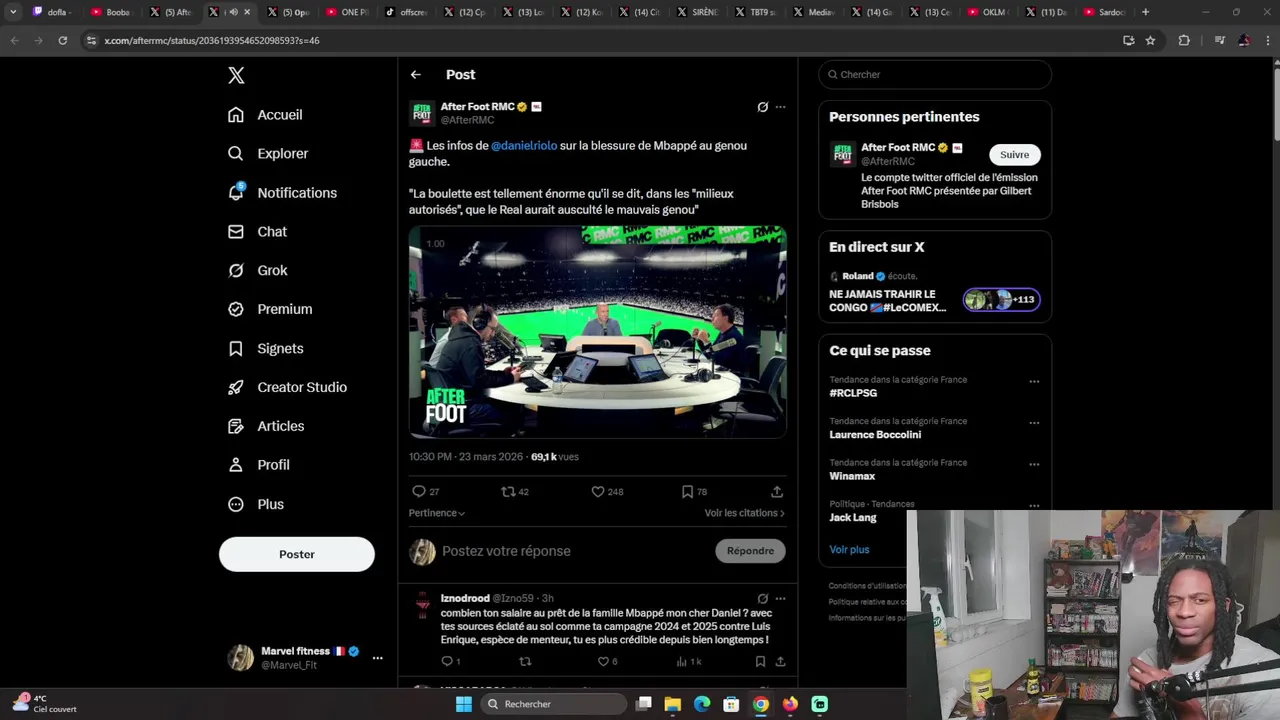Share Iznodrood's reply
Viewport: 1280px width, 720px height.
point(780,662)
